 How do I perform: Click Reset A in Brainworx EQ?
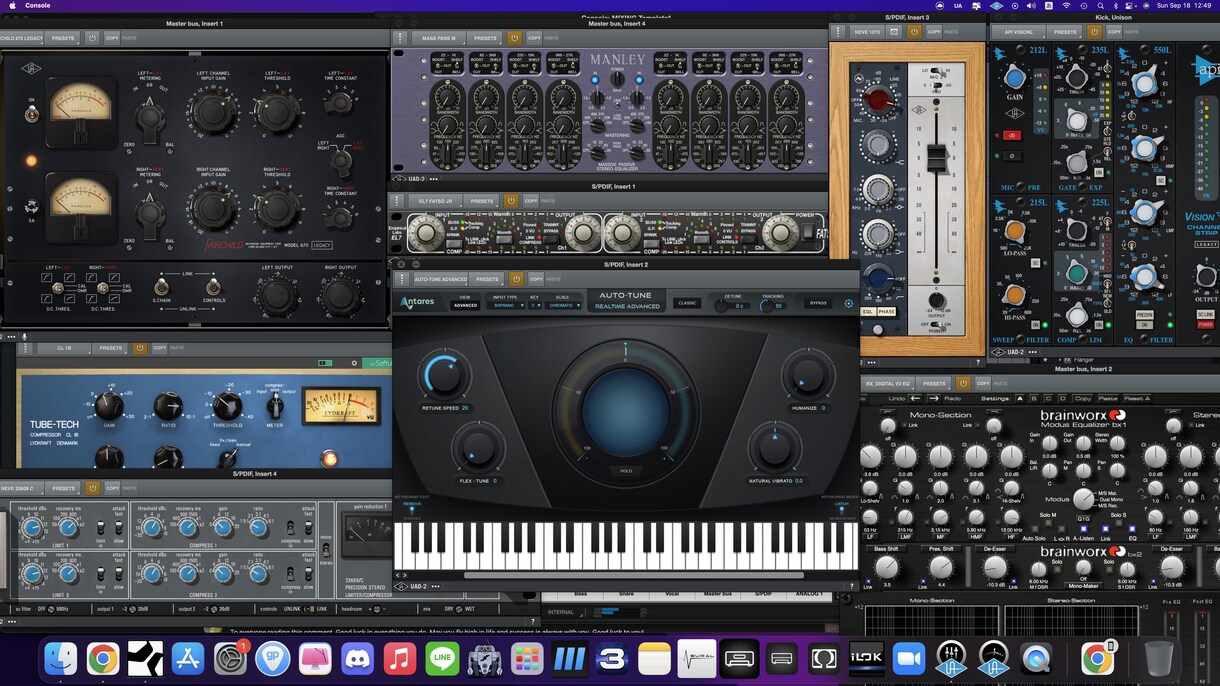1138,398
